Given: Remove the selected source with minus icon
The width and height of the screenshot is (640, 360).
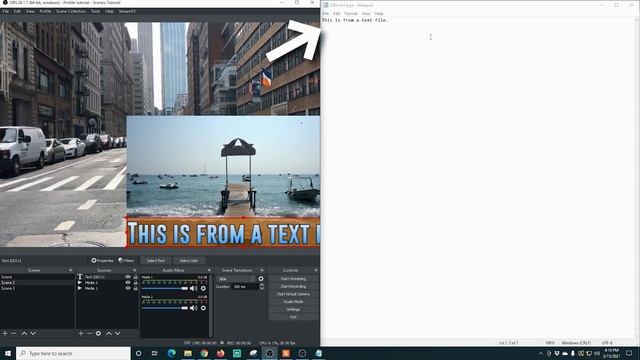Looking at the screenshot, I should [89, 333].
